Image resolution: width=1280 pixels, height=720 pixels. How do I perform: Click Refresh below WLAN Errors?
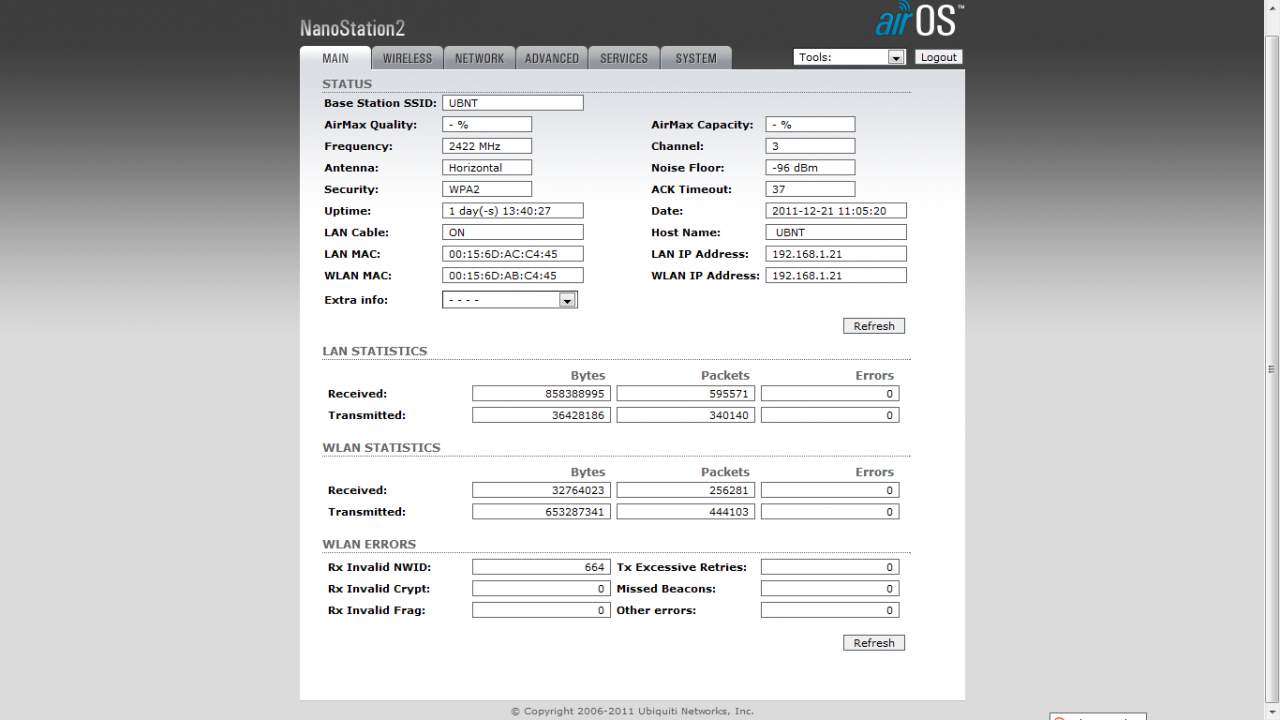pyautogui.click(x=873, y=643)
